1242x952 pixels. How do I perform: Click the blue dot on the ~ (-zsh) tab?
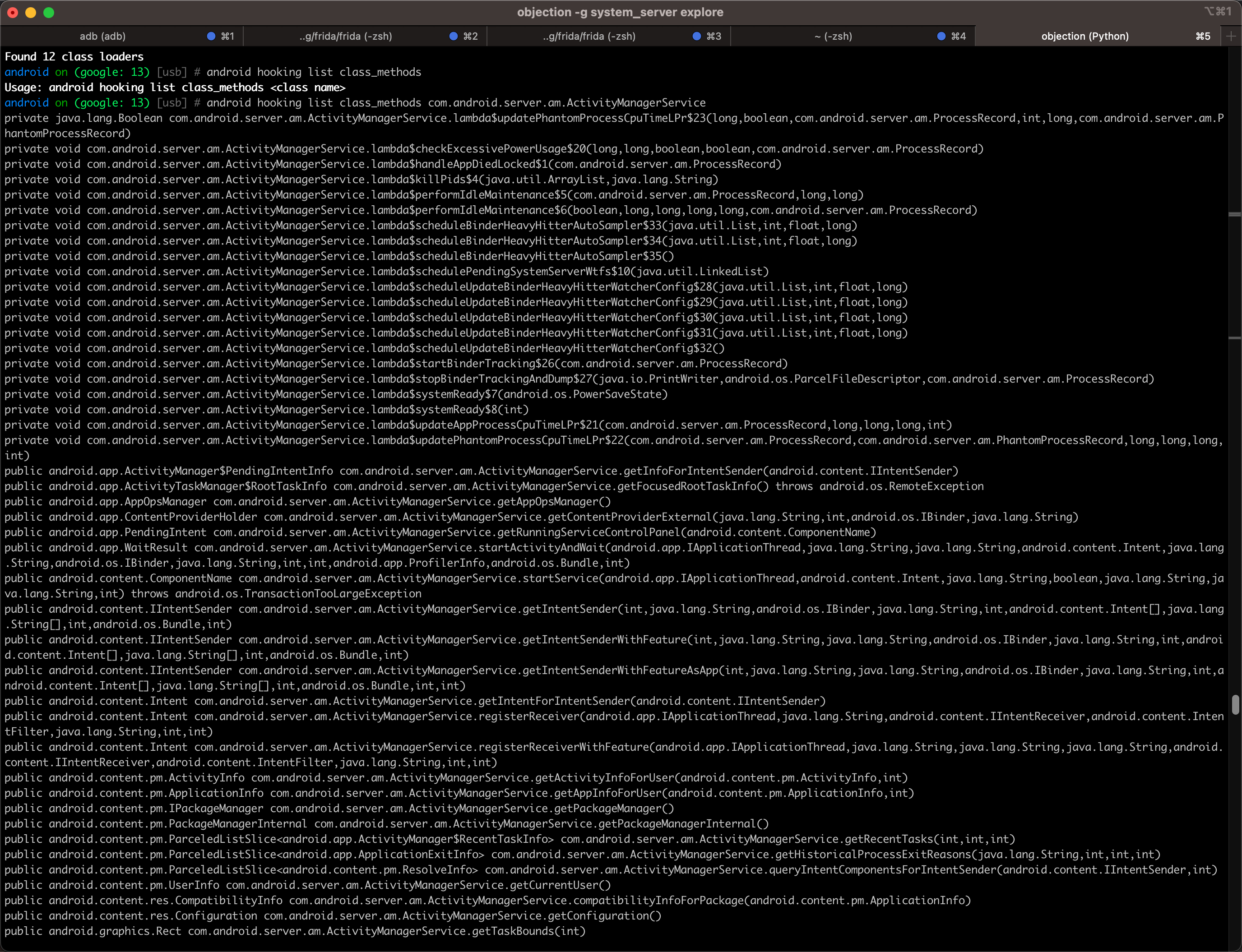click(x=941, y=36)
